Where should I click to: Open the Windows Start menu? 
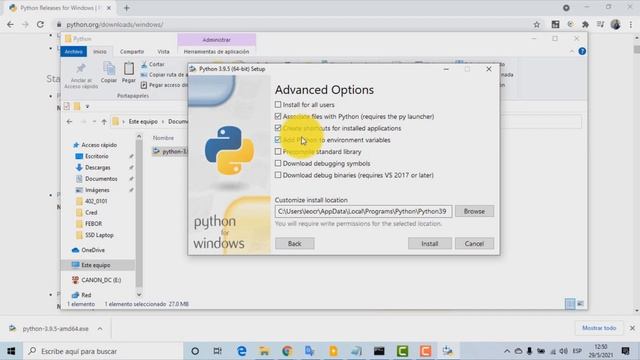[x=11, y=351]
